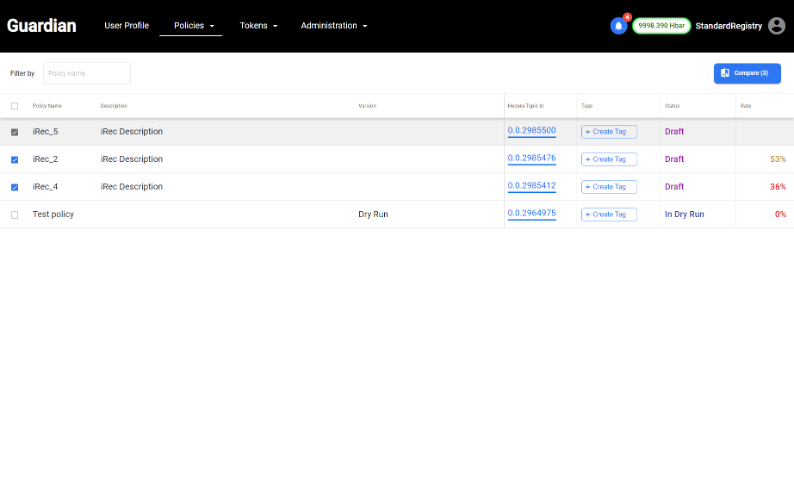Screen dimensions: 794x504
Task: Expand the Tokens dropdown menu
Action: [258, 26]
